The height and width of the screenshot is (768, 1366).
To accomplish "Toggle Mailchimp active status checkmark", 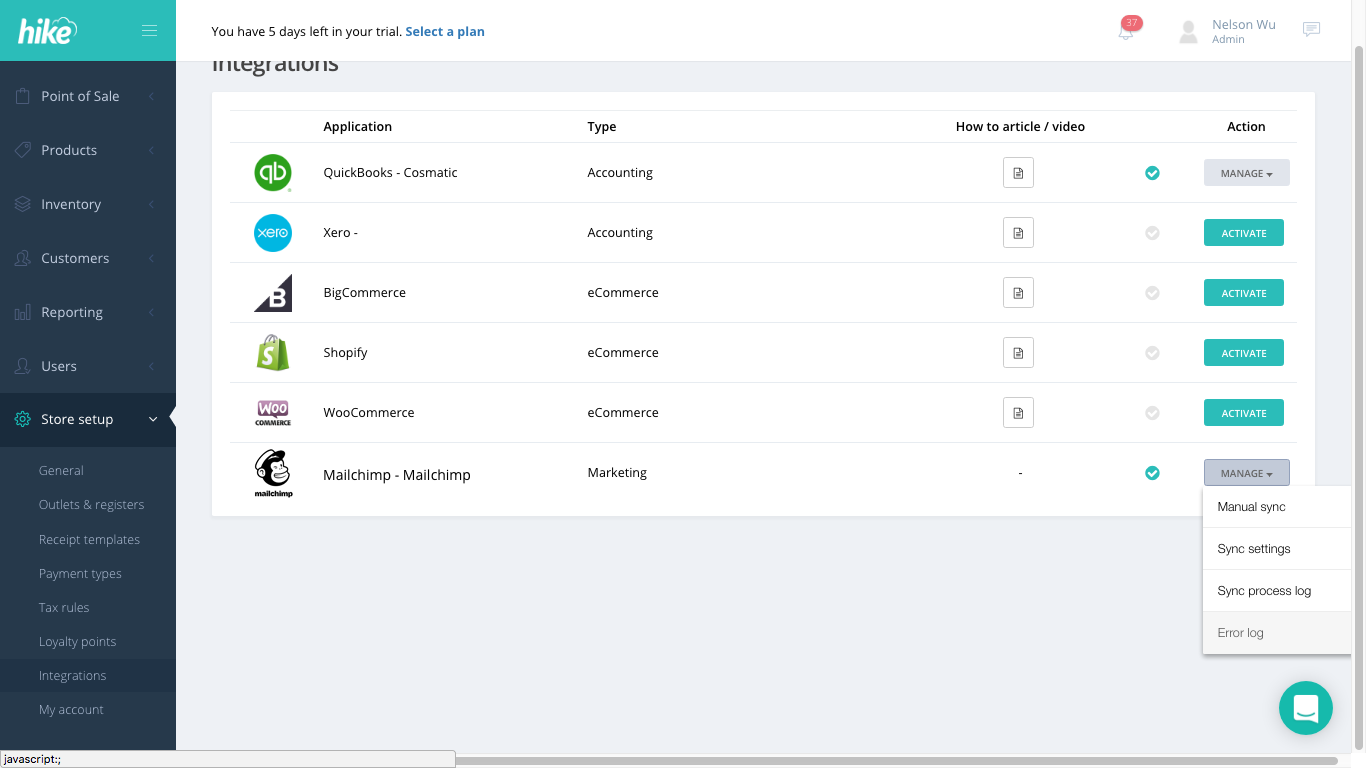I will click(x=1152, y=473).
